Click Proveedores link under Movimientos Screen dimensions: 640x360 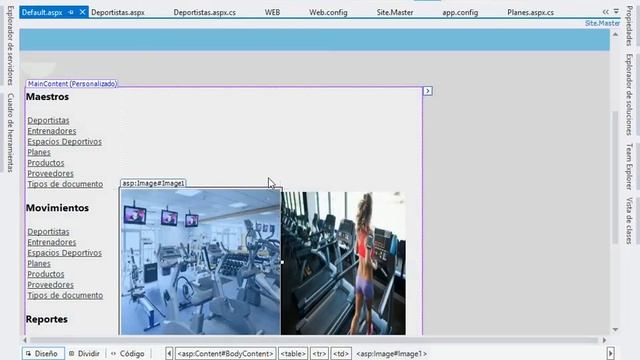tap(51, 284)
